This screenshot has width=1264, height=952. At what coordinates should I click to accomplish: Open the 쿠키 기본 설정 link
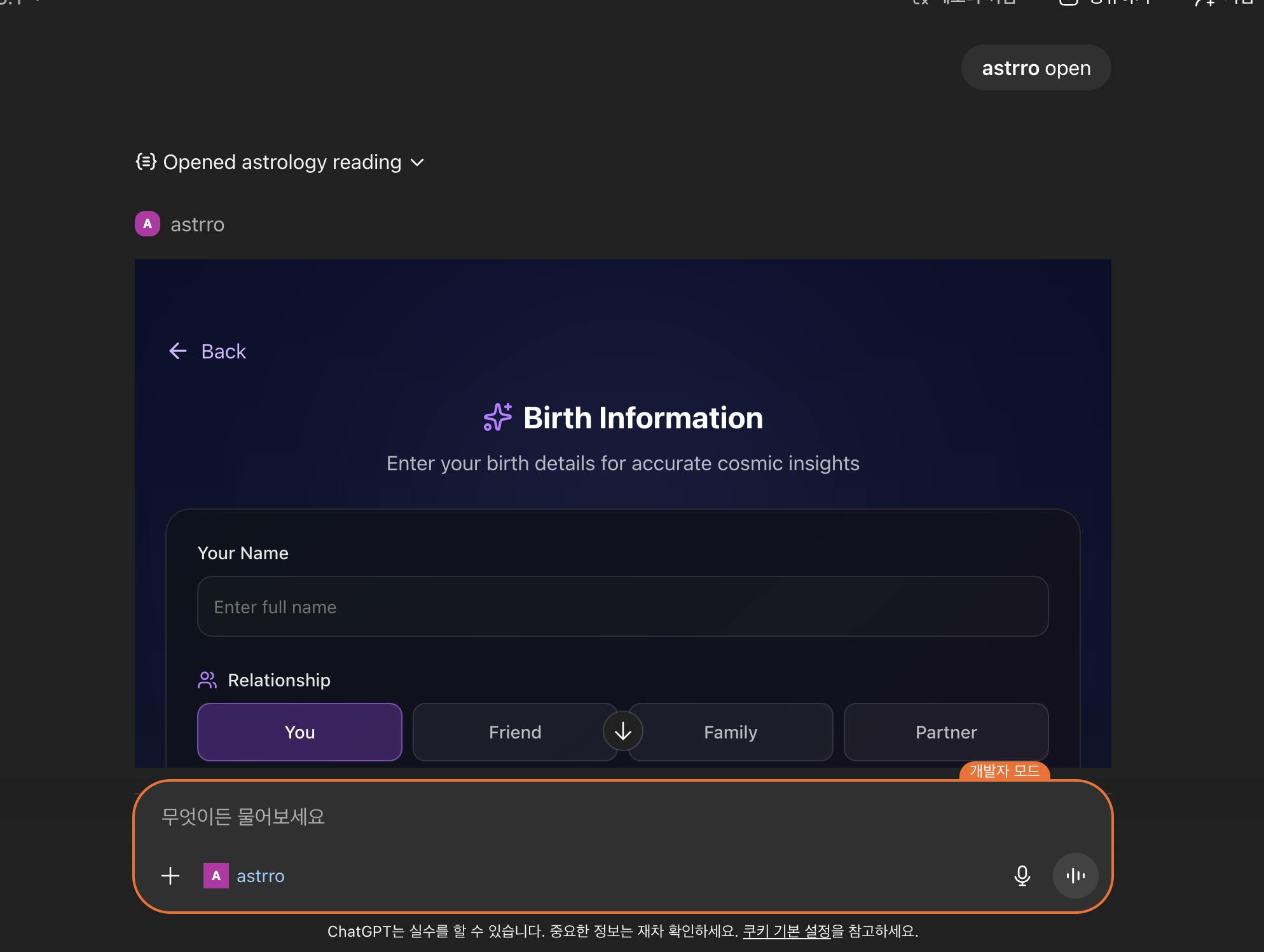click(x=787, y=931)
